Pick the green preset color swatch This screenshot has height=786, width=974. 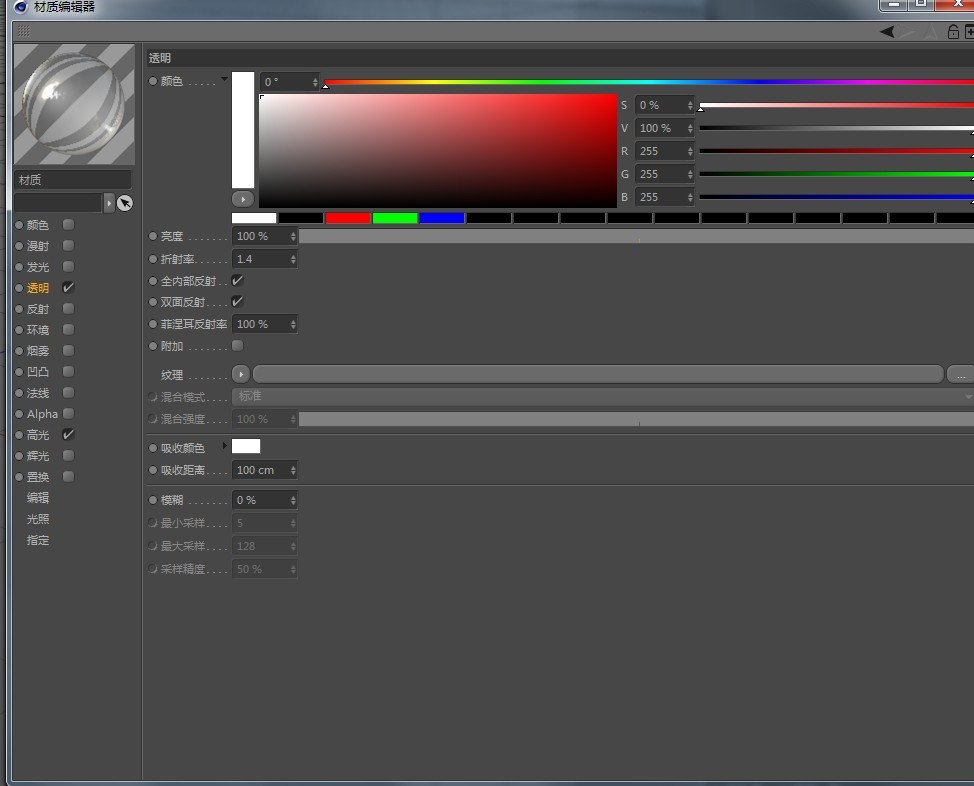(394, 217)
